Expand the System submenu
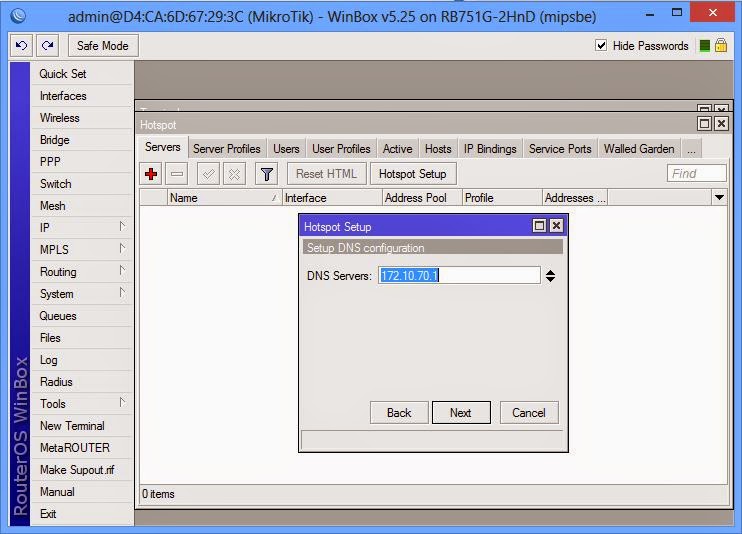The width and height of the screenshot is (742, 534). pos(122,293)
